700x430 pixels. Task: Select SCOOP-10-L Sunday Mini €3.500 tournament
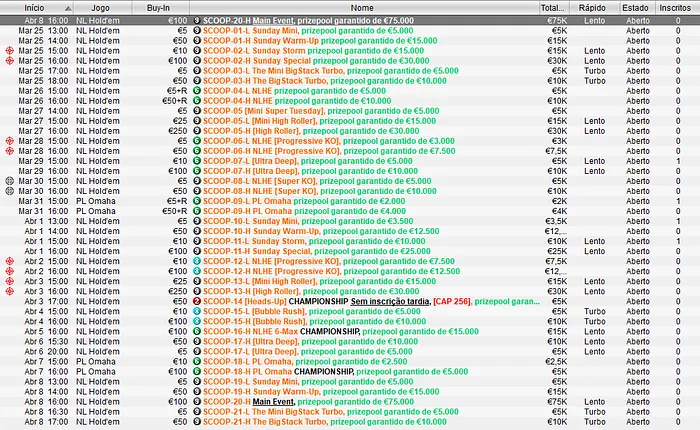[350, 221]
